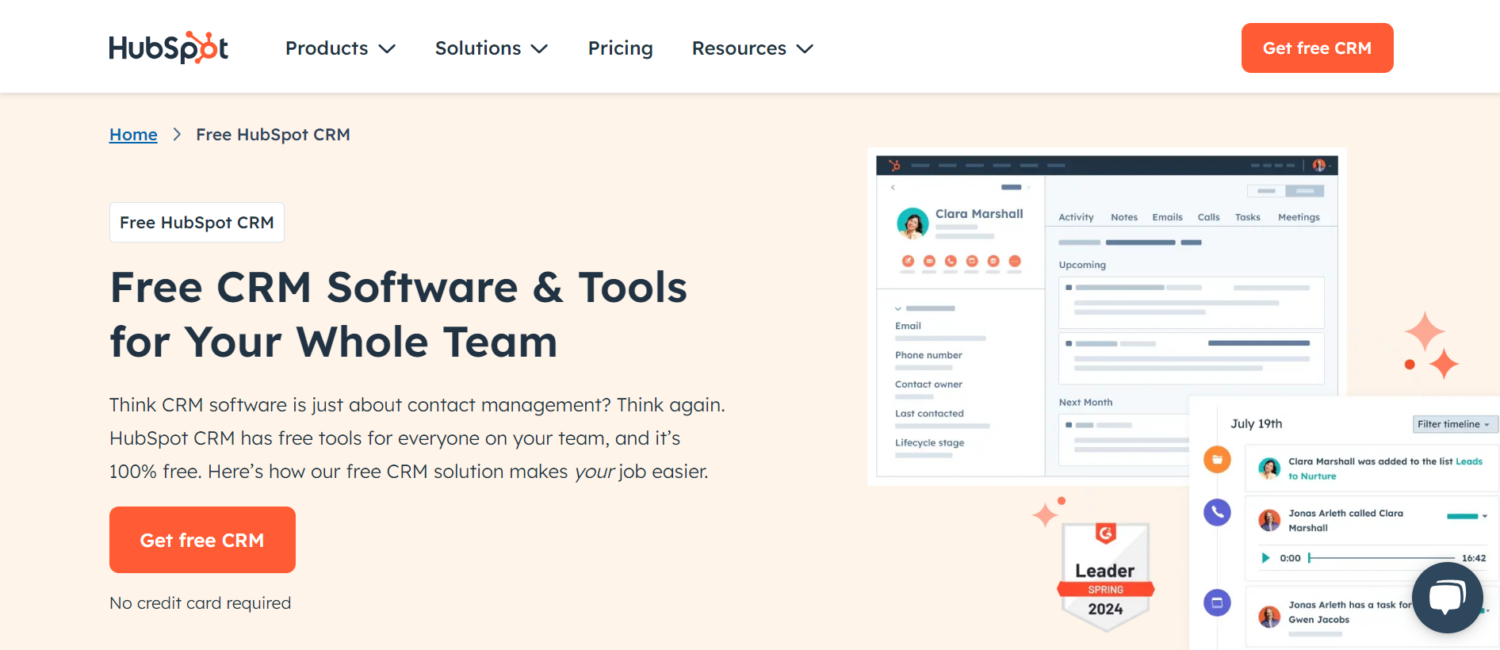Open the Home breadcrumb link
Viewport: 1500px width, 650px height.
pyautogui.click(x=133, y=134)
